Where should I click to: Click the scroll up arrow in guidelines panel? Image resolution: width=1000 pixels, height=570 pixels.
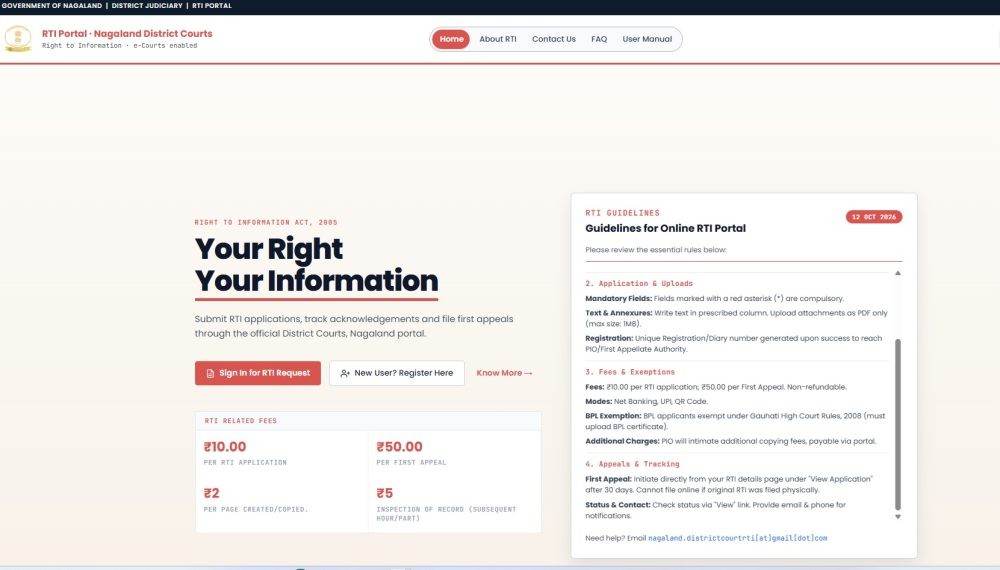point(897,273)
